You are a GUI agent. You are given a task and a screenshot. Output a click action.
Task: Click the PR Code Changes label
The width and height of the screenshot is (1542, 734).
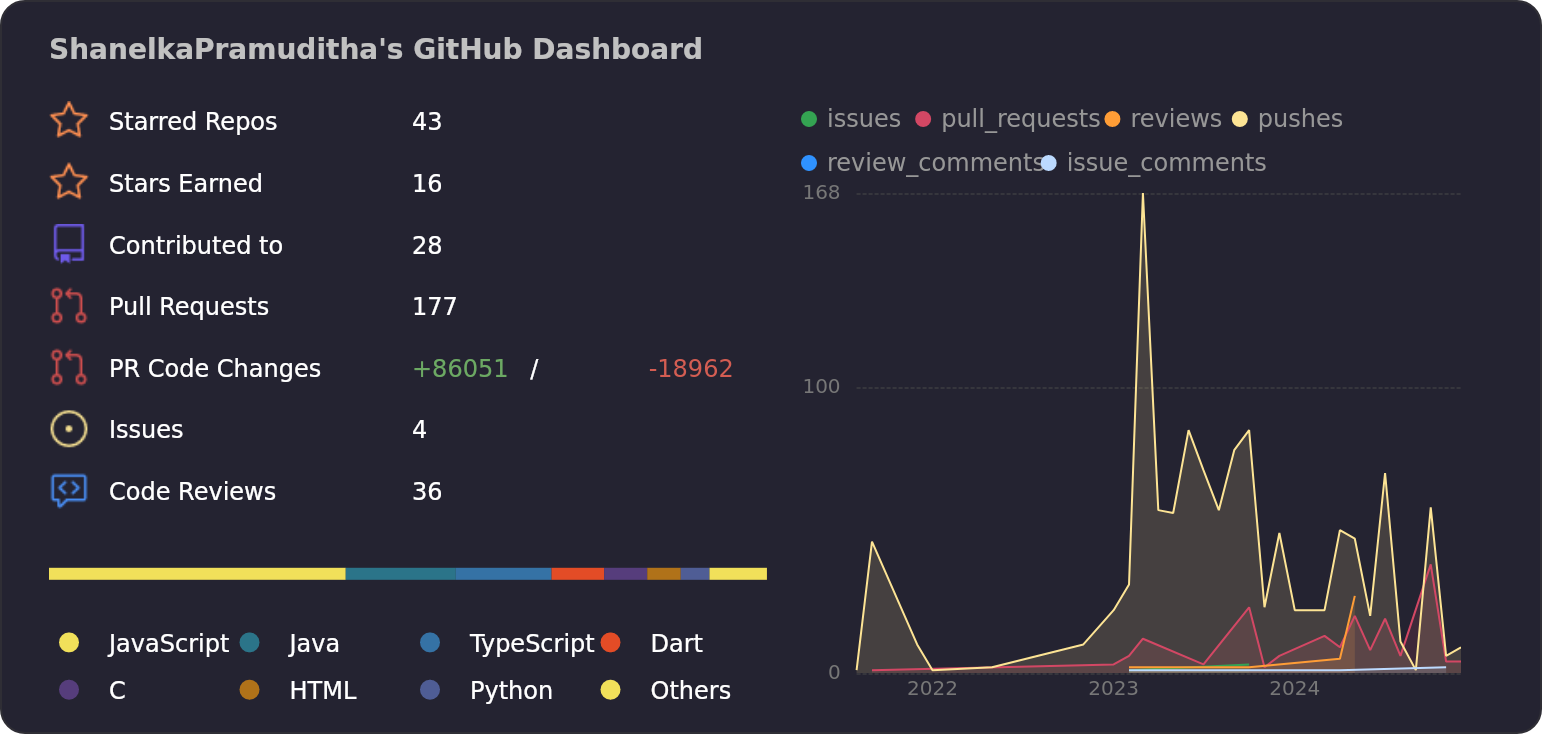[215, 369]
